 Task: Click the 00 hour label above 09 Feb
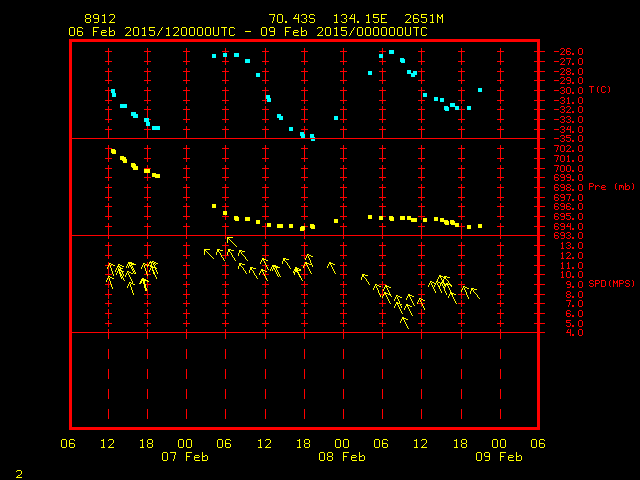click(x=499, y=444)
